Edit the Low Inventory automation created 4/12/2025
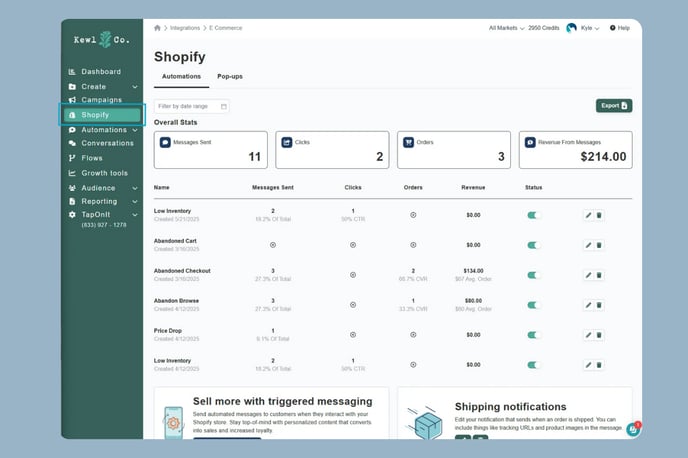This screenshot has height=458, width=688. pyautogui.click(x=588, y=365)
